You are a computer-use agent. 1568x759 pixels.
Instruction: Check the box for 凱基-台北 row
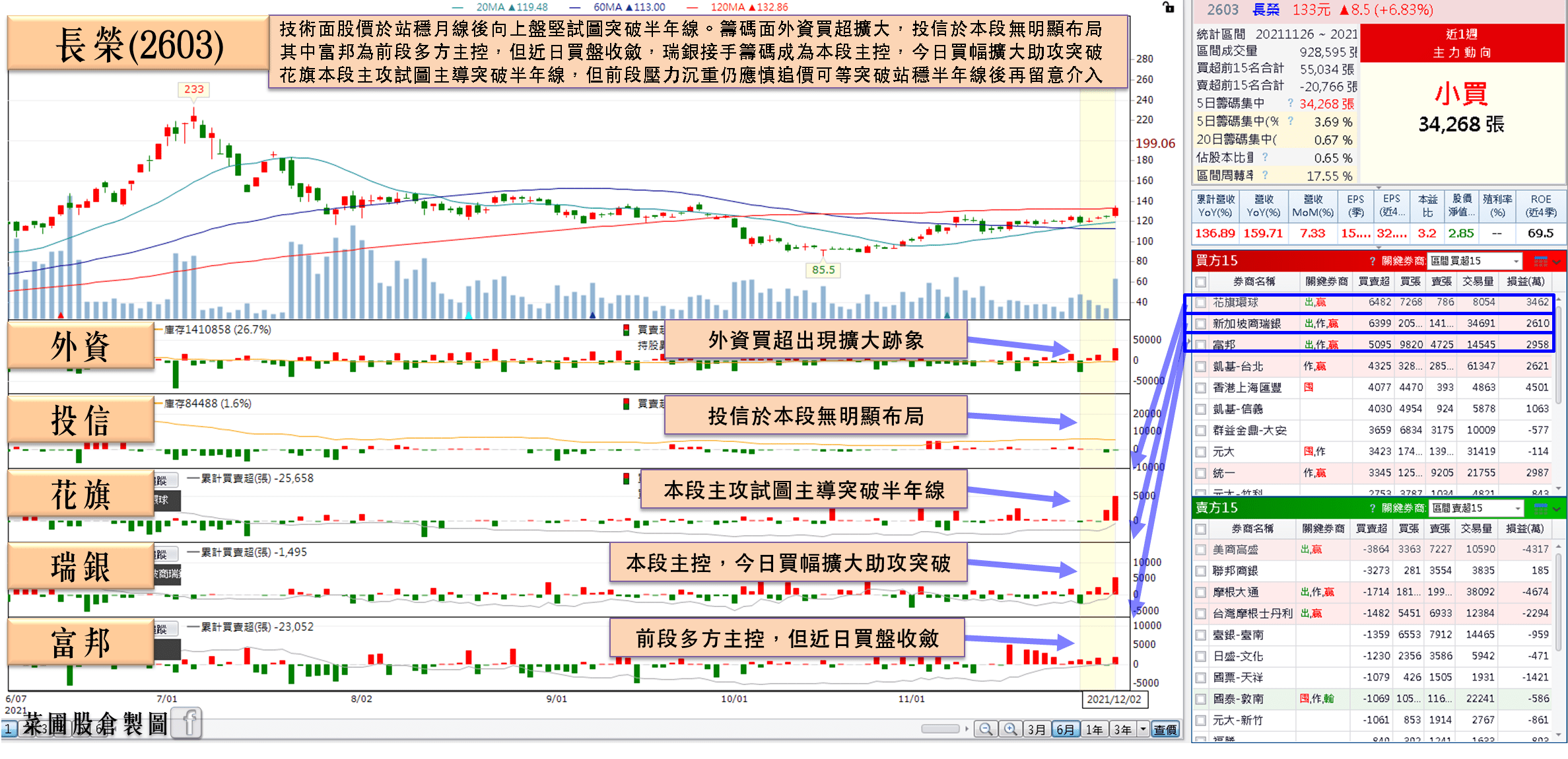coord(1201,367)
